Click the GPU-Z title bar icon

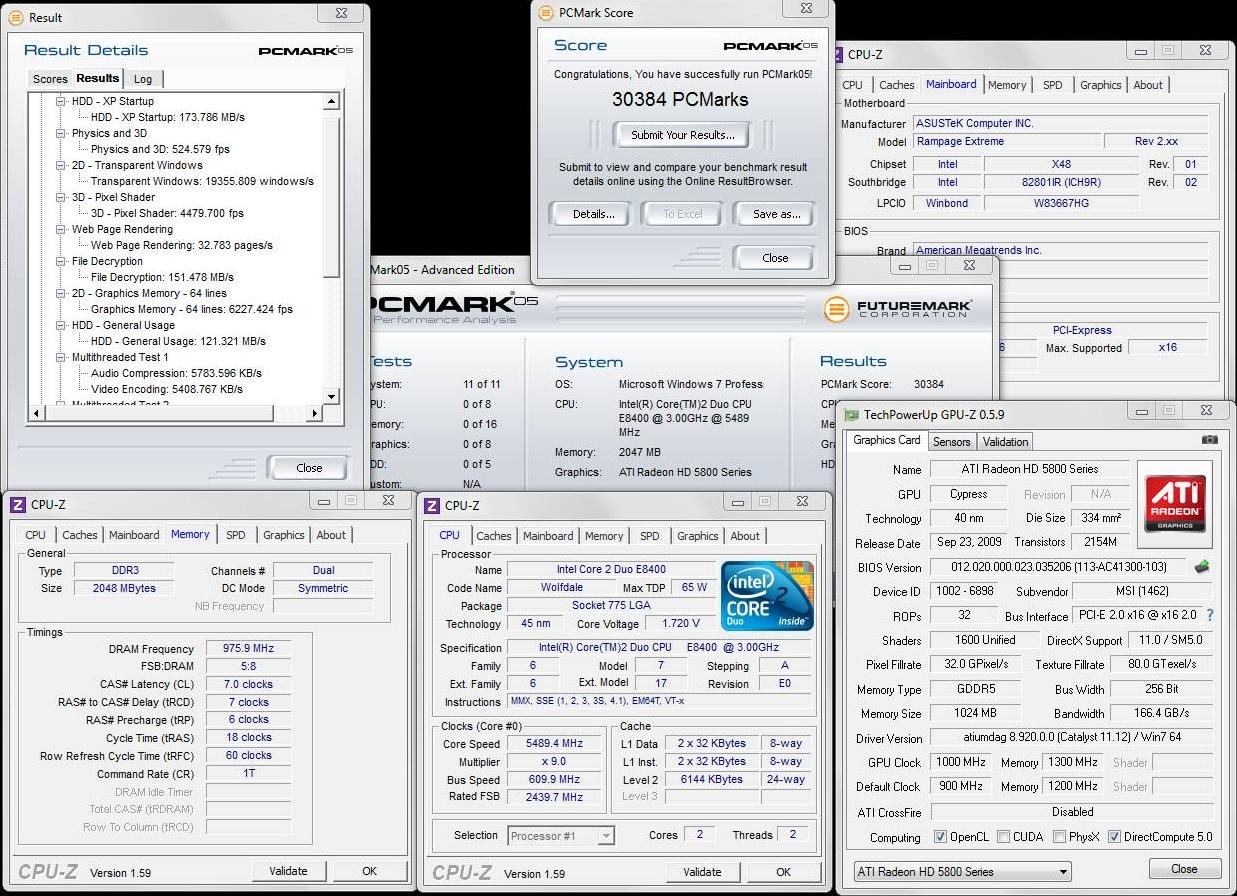pos(851,414)
